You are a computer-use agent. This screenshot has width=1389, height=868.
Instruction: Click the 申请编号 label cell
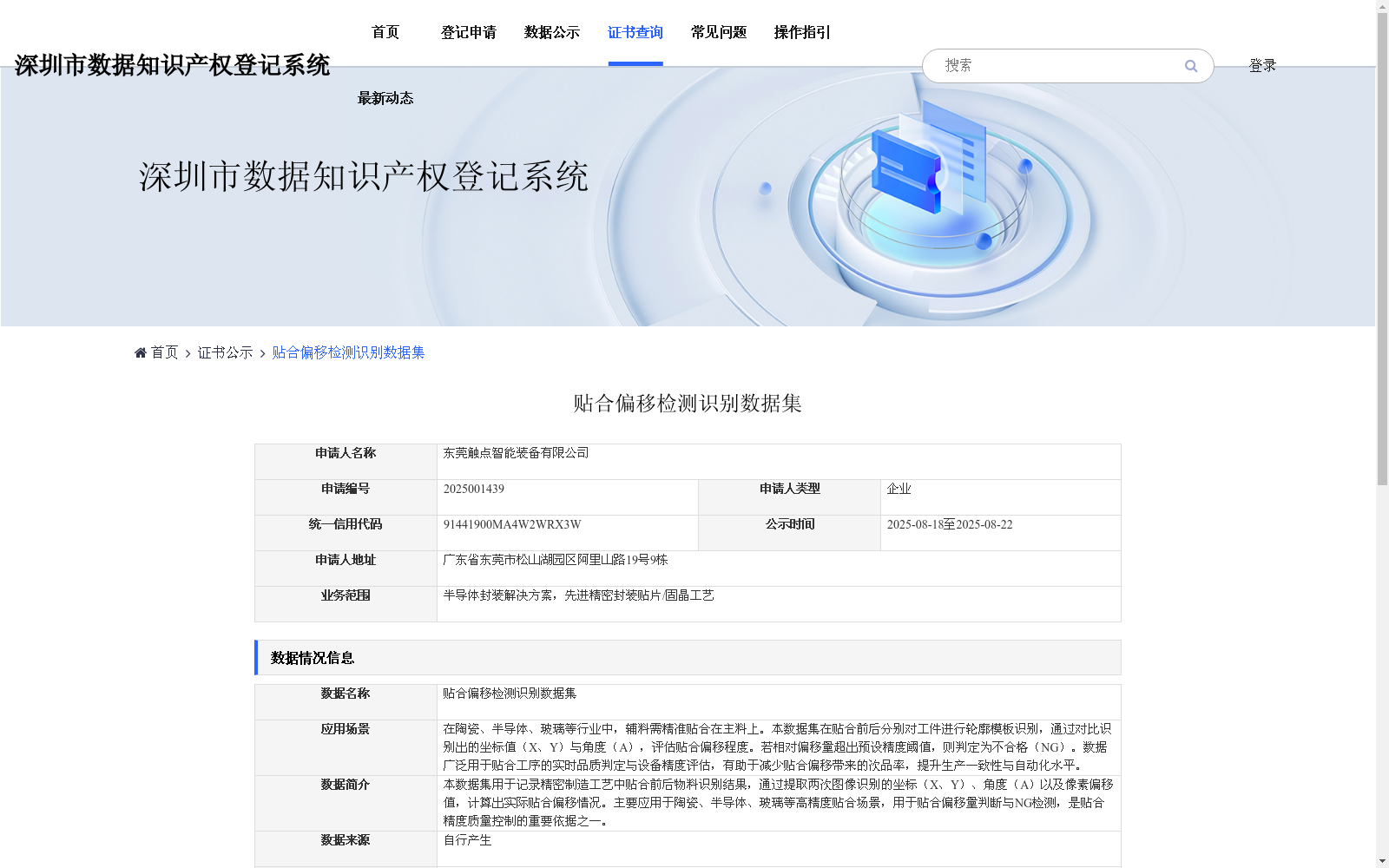tap(346, 497)
